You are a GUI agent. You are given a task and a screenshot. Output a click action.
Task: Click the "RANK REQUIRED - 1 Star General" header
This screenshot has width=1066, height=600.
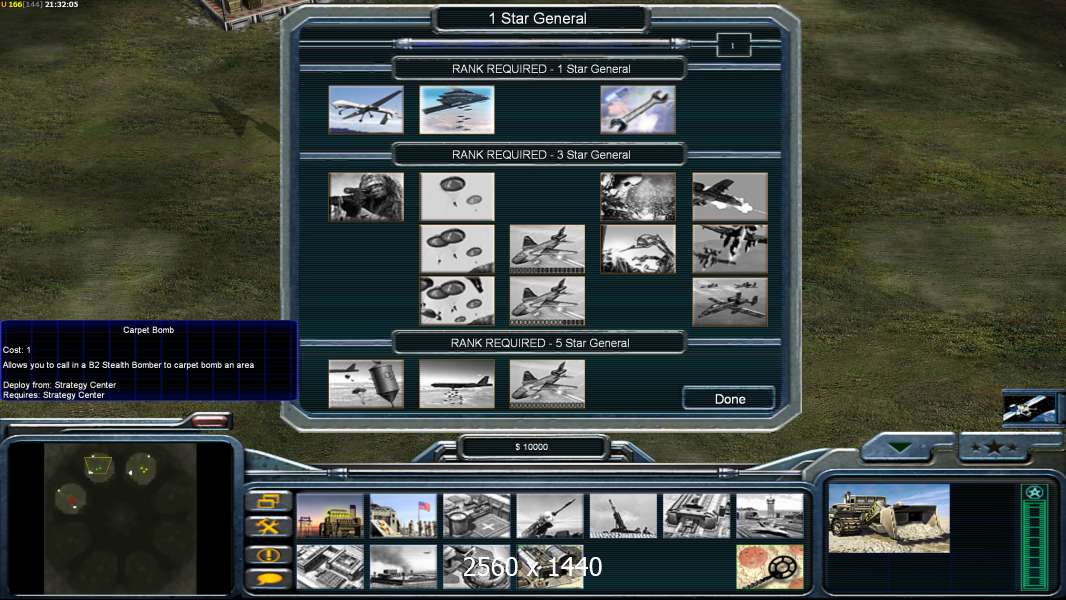[540, 69]
